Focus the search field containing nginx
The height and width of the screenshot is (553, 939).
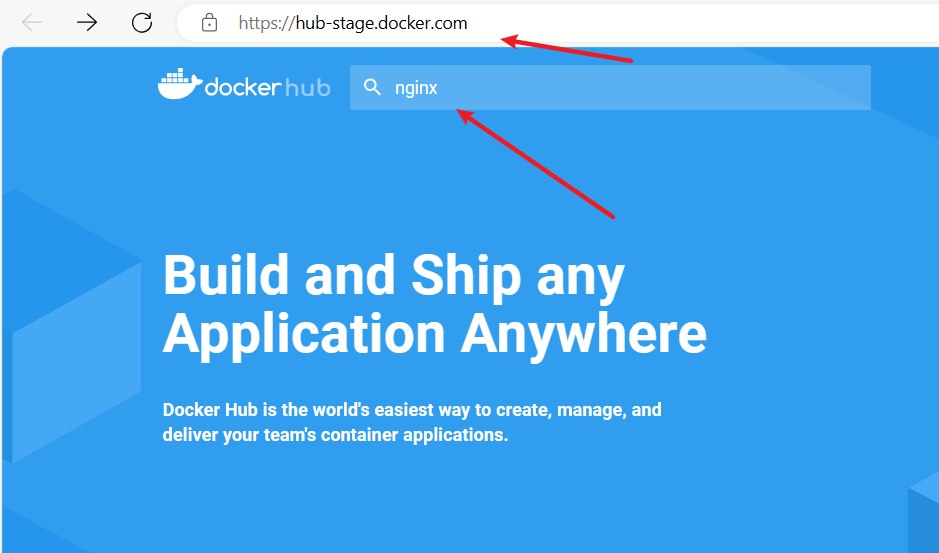pos(610,87)
